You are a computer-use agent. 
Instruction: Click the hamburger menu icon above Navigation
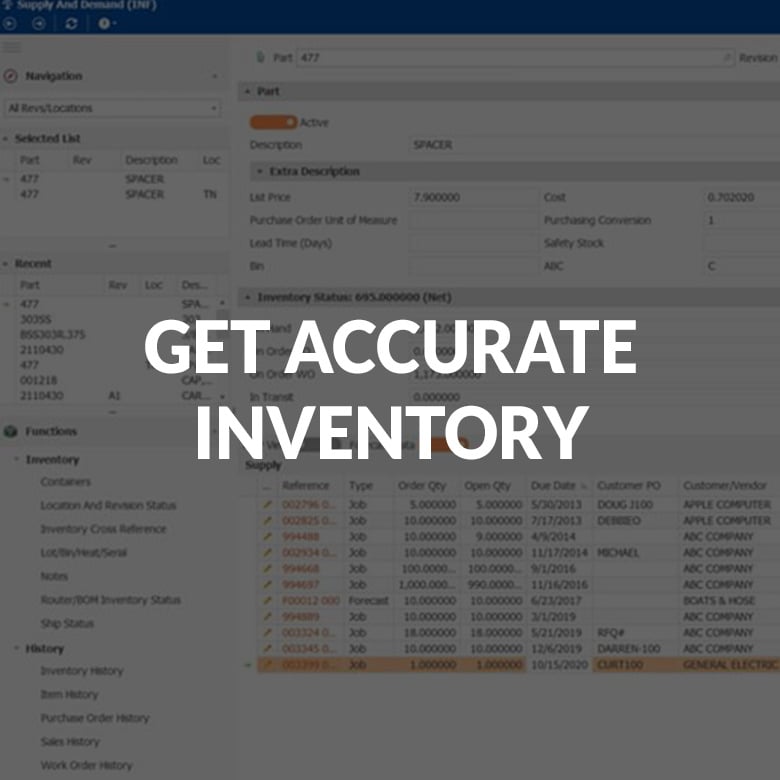(x=12, y=47)
